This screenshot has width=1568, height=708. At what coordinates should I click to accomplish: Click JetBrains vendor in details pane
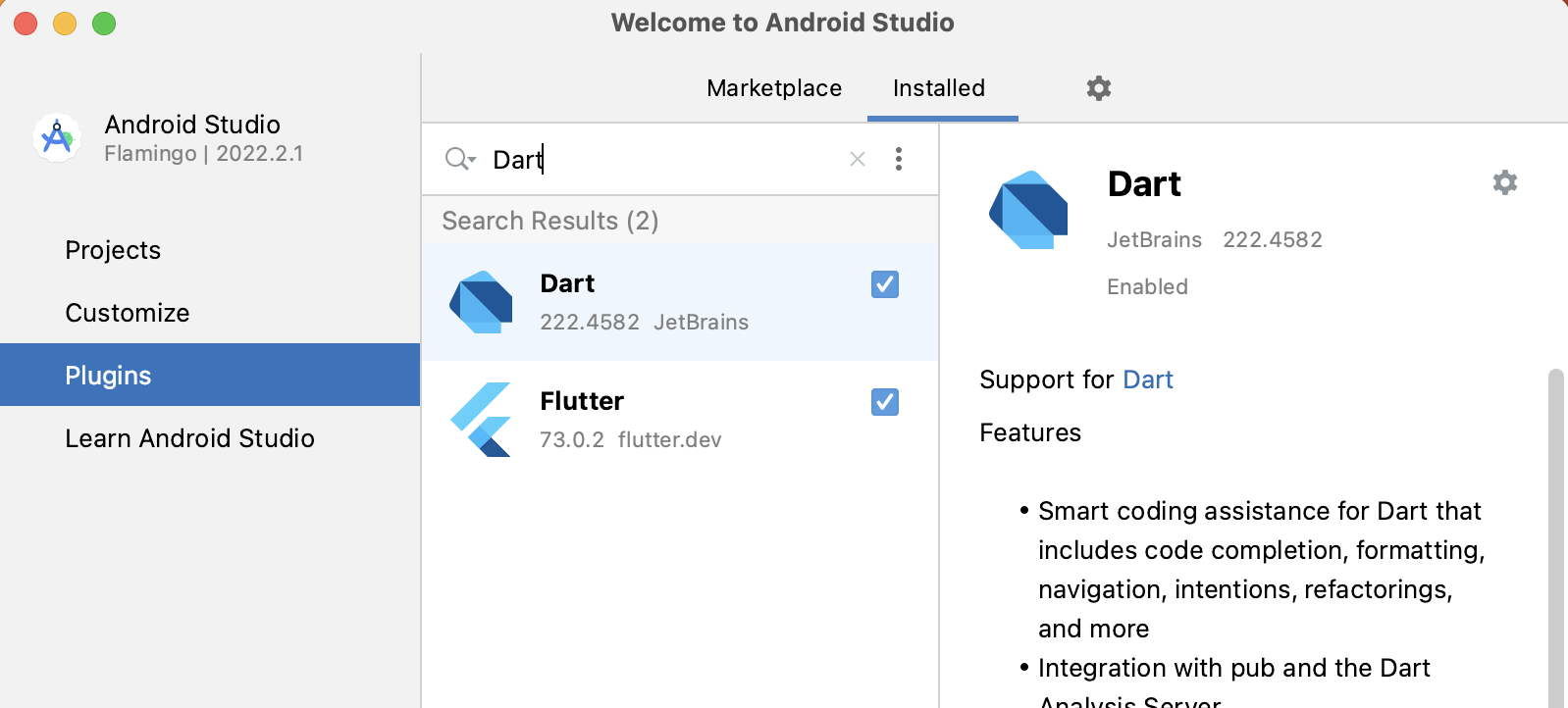coord(1154,239)
